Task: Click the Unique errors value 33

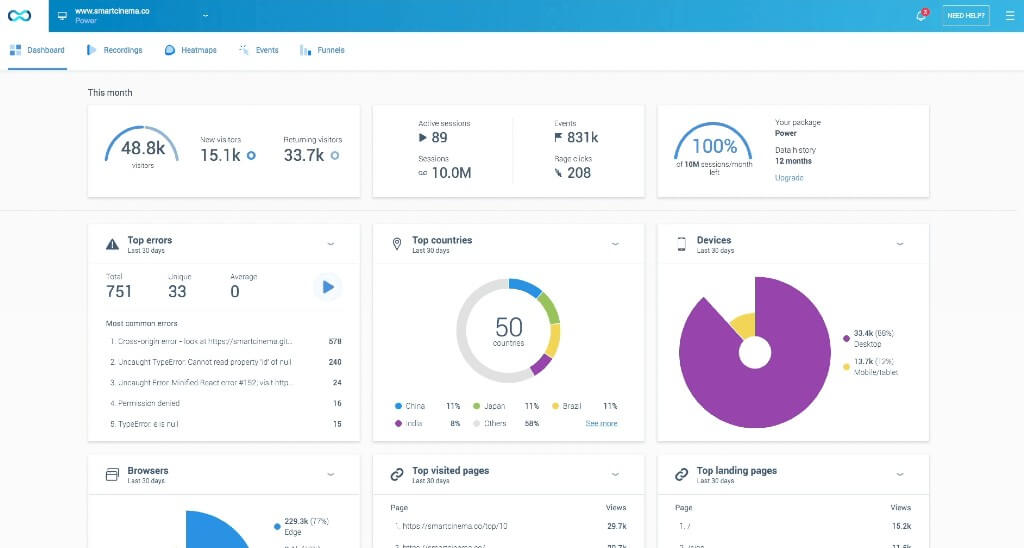Action: tap(177, 291)
